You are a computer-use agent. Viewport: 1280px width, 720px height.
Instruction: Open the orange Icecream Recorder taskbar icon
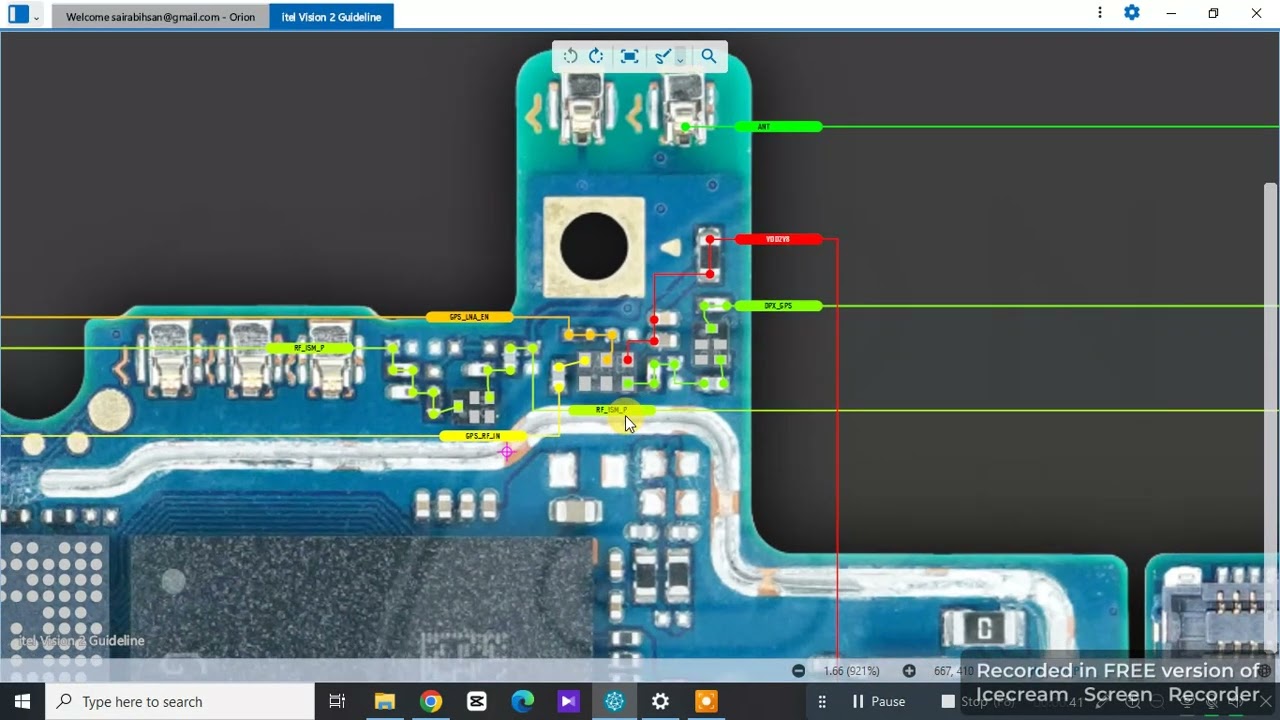pyautogui.click(x=707, y=701)
